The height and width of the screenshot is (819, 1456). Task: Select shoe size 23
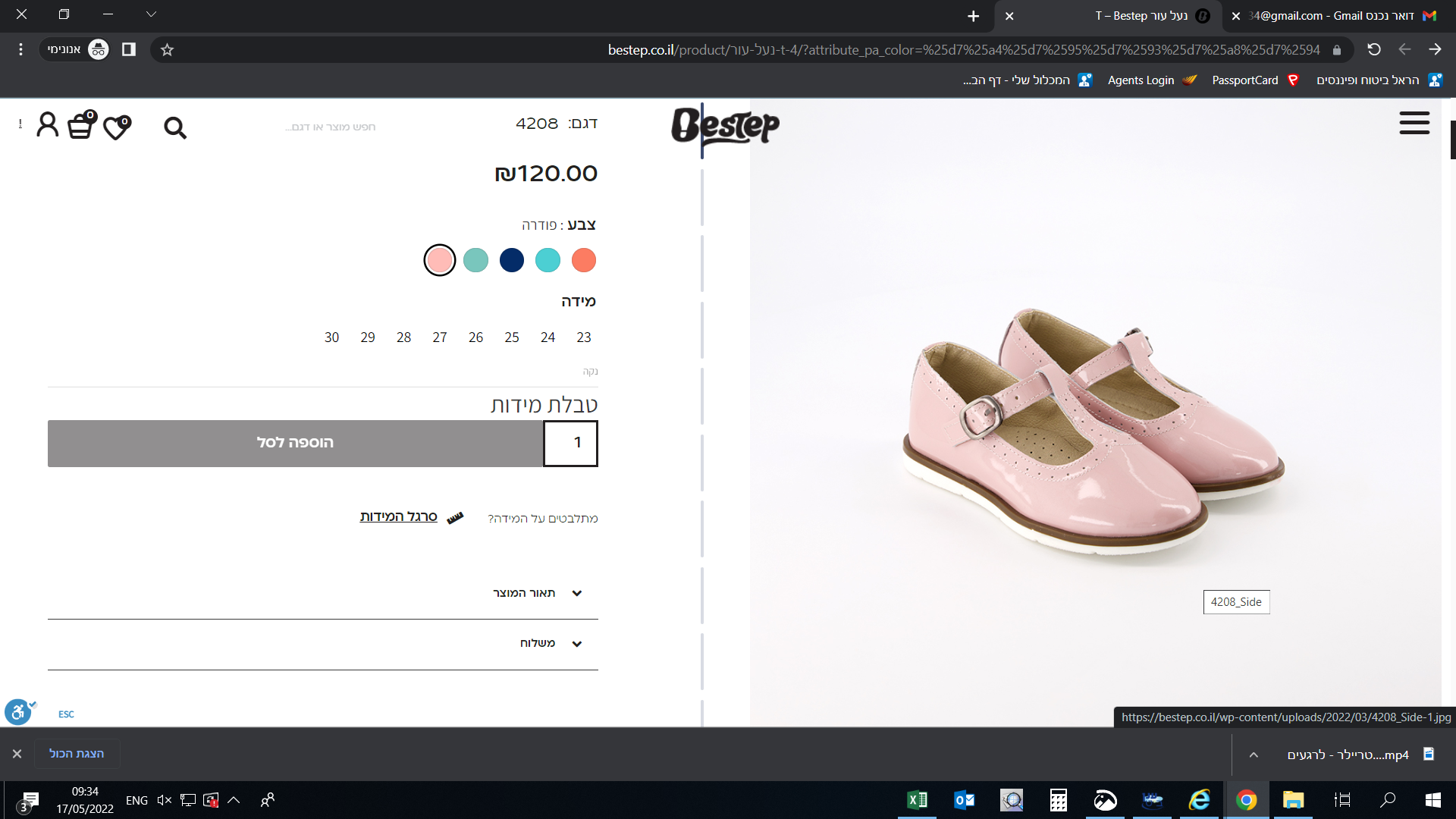tap(584, 337)
